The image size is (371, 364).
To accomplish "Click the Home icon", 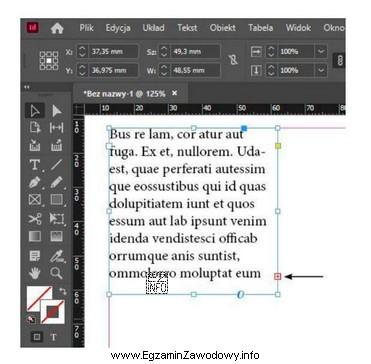I will click(57, 28).
